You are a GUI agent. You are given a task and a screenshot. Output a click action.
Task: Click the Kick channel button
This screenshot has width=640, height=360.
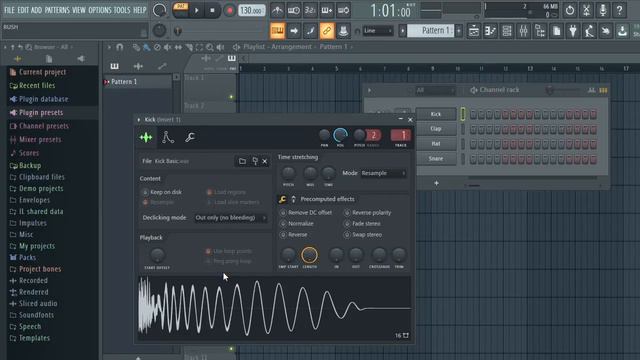436,114
